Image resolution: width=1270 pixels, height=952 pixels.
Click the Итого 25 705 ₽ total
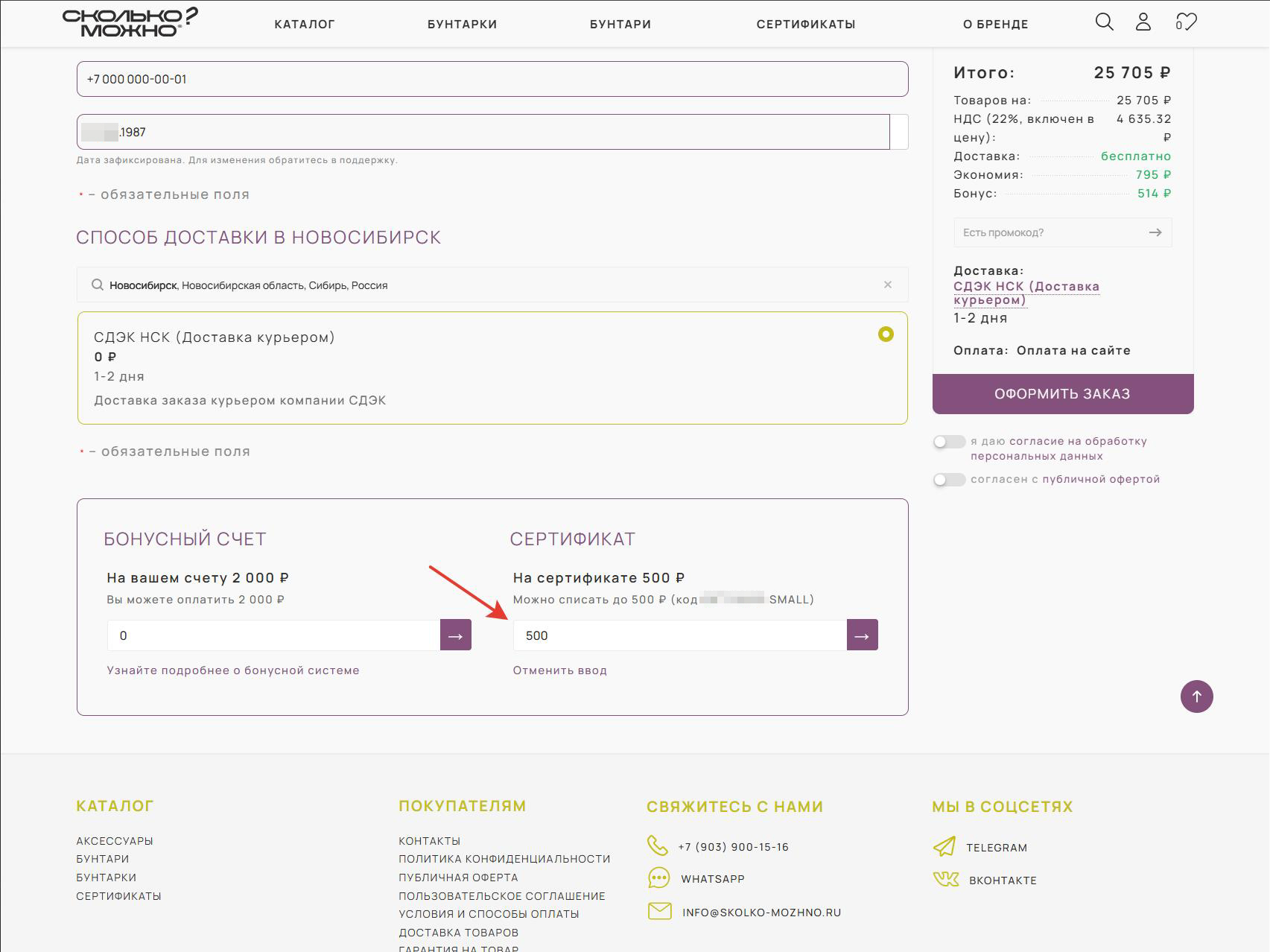click(x=1132, y=72)
